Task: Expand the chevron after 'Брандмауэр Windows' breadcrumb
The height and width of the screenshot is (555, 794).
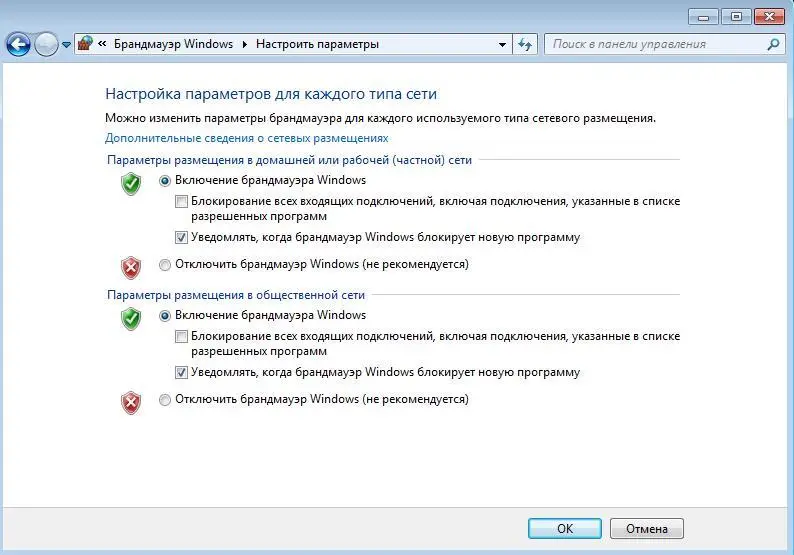Action: click(x=244, y=45)
